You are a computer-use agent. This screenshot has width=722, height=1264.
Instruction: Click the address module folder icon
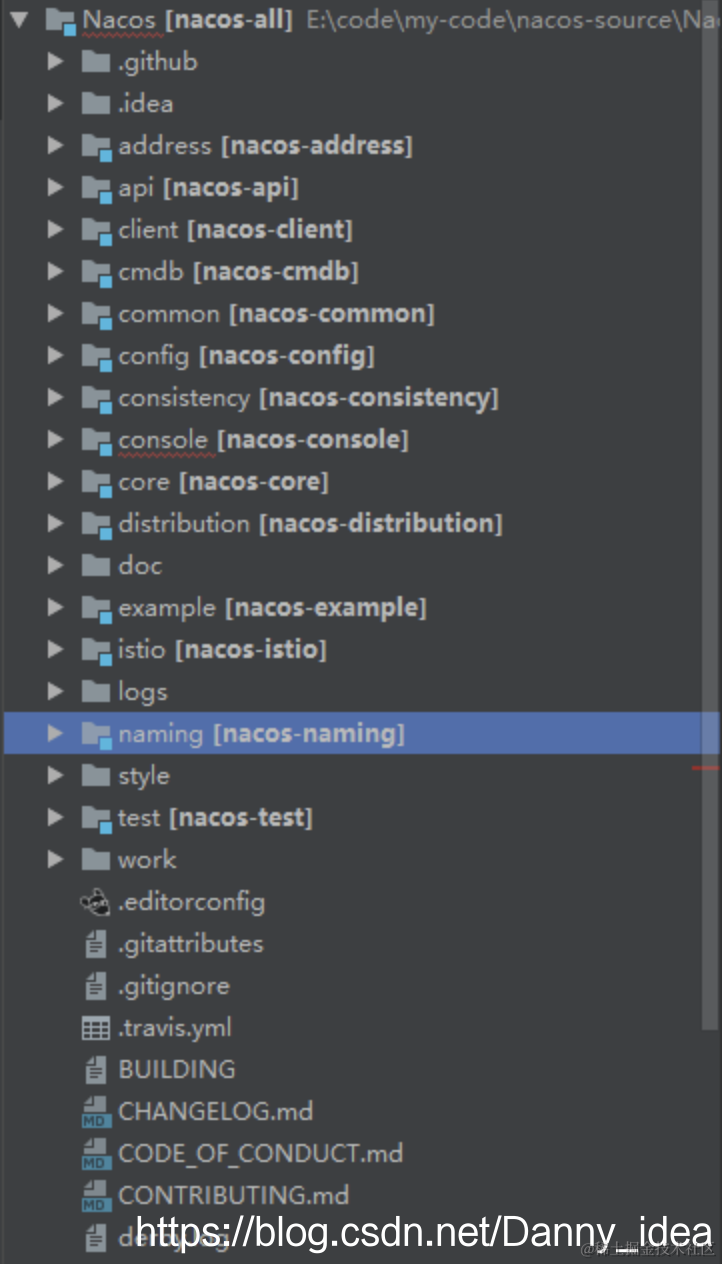tap(96, 146)
